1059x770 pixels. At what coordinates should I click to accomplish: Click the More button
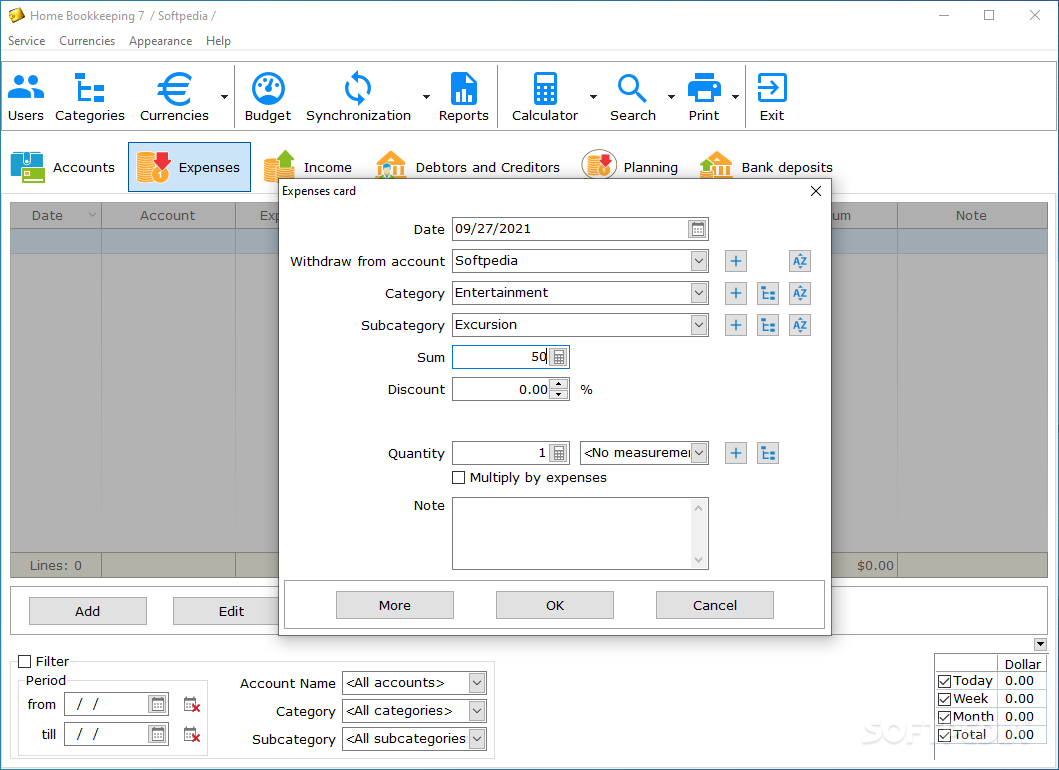point(394,605)
